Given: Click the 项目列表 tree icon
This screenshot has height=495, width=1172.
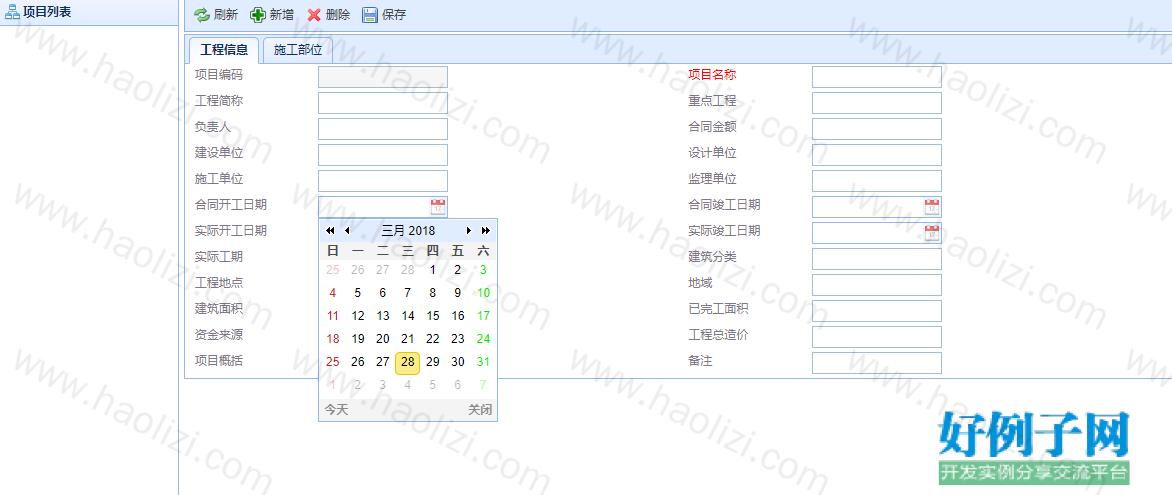Looking at the screenshot, I should pos(12,12).
